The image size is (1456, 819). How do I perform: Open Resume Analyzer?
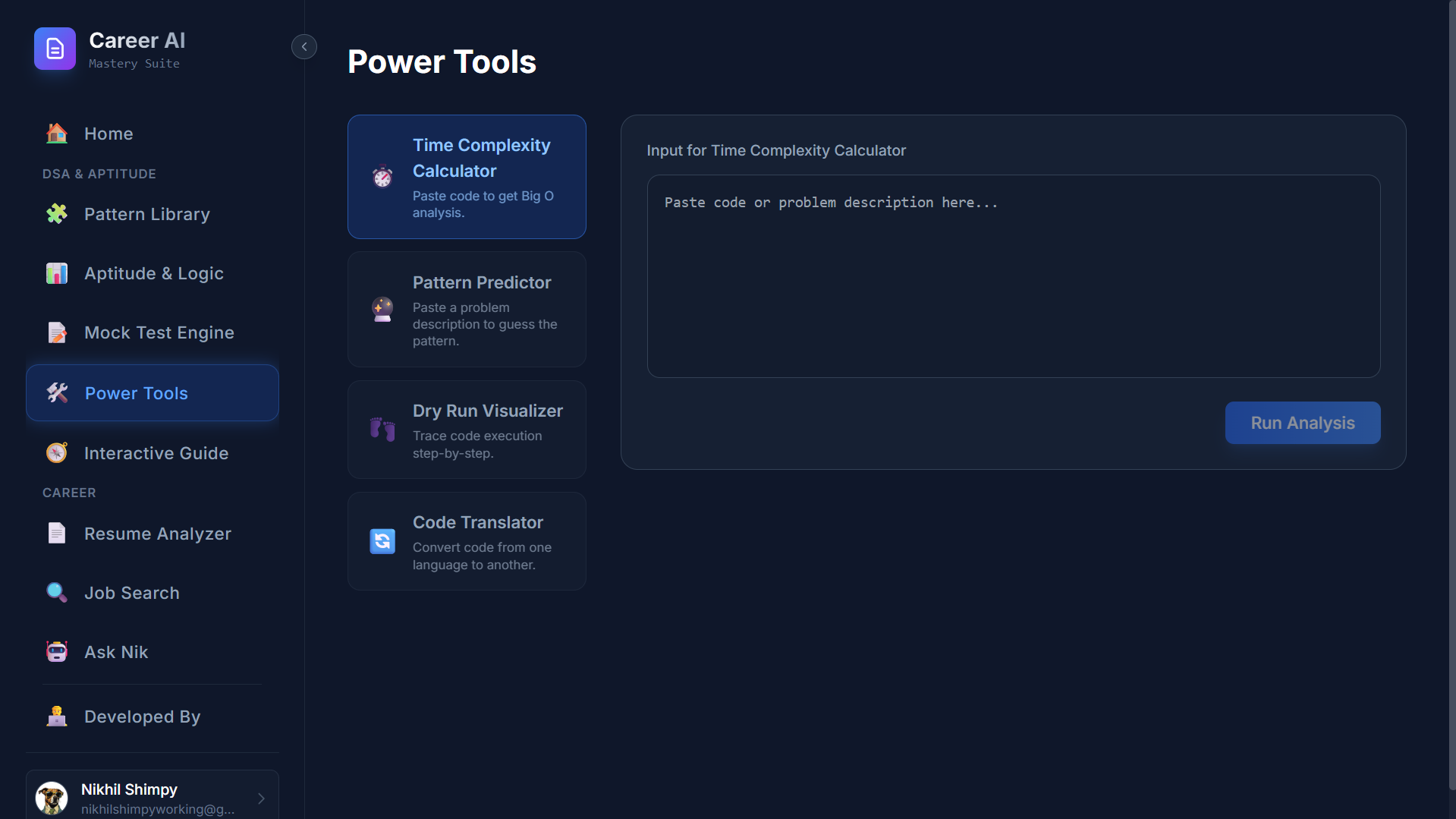[x=153, y=534]
